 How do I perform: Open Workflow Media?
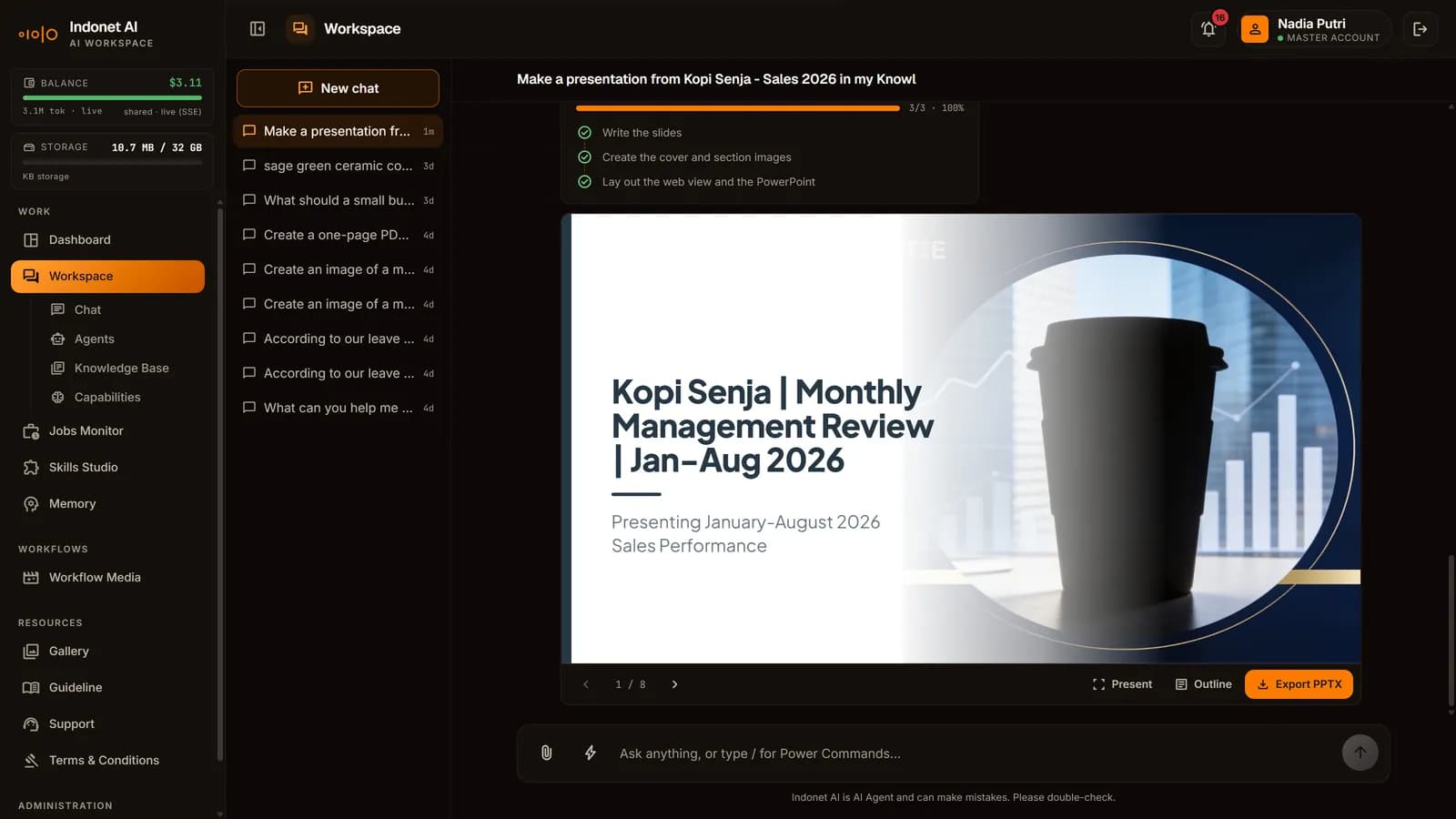107,577
